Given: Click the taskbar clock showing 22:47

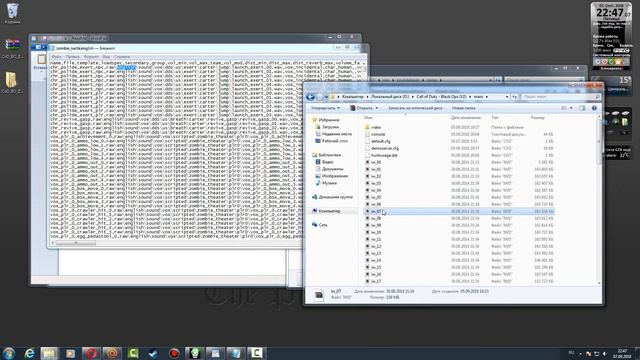Looking at the screenshot, I should [622, 353].
